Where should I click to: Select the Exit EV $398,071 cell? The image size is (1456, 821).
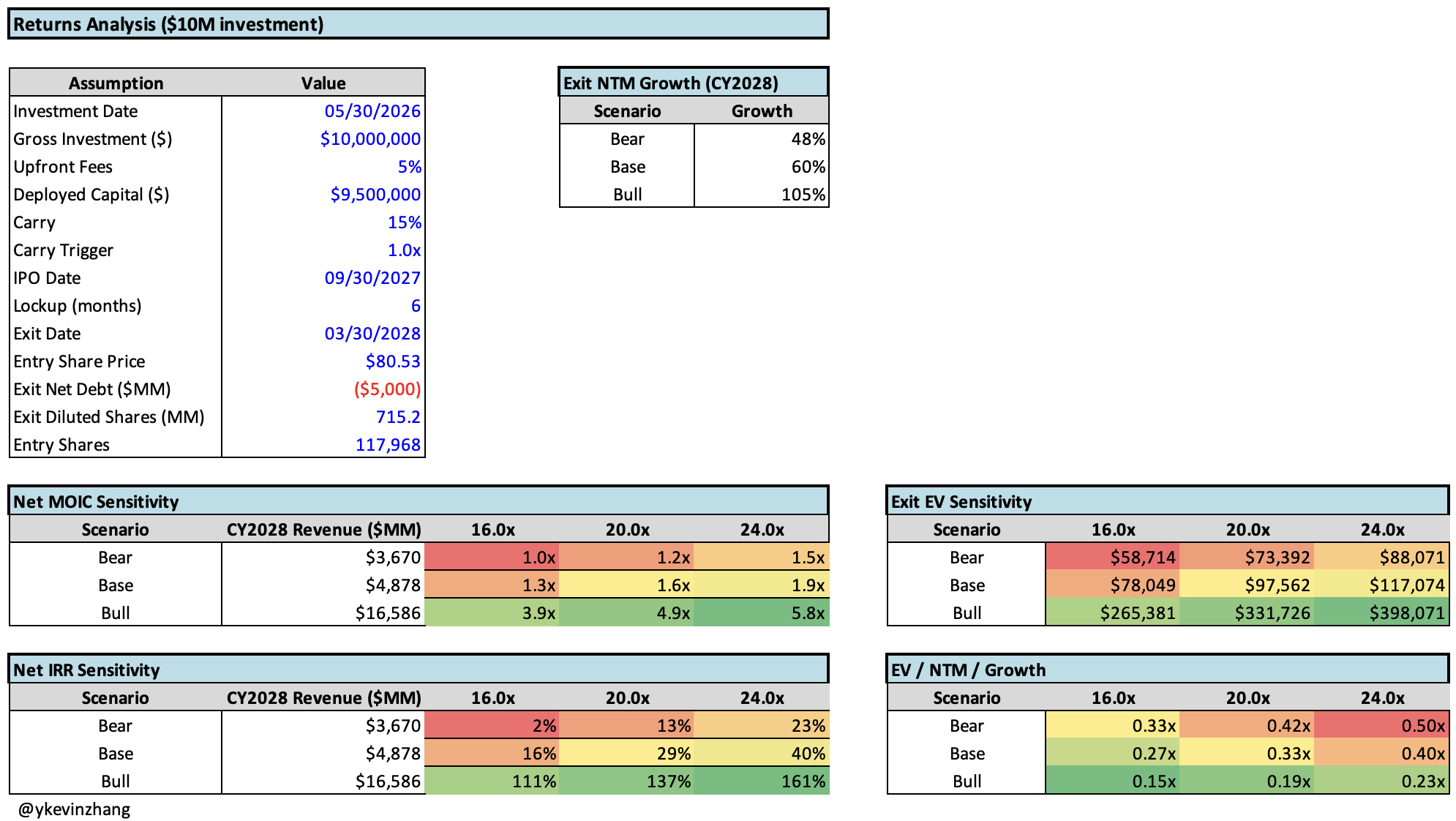pyautogui.click(x=1381, y=613)
